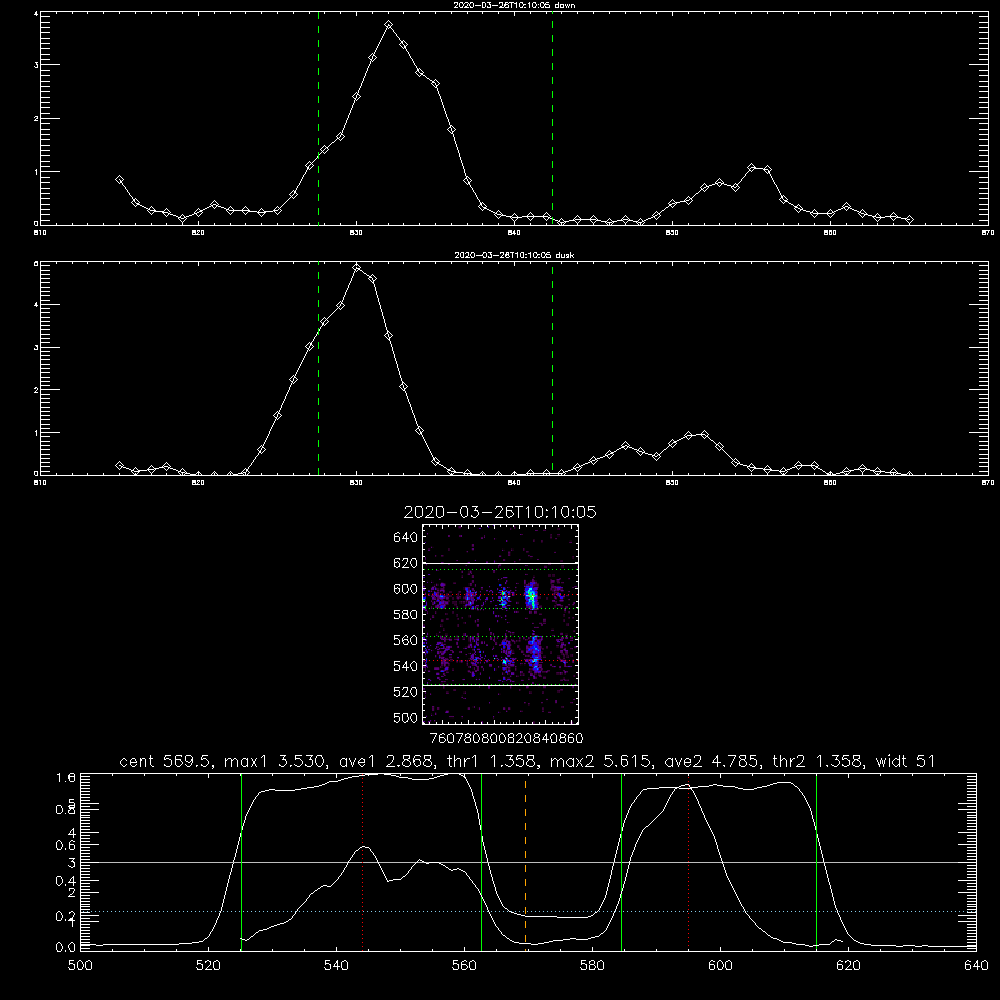Click the 600 label on the profile plot x-axis

point(720,966)
